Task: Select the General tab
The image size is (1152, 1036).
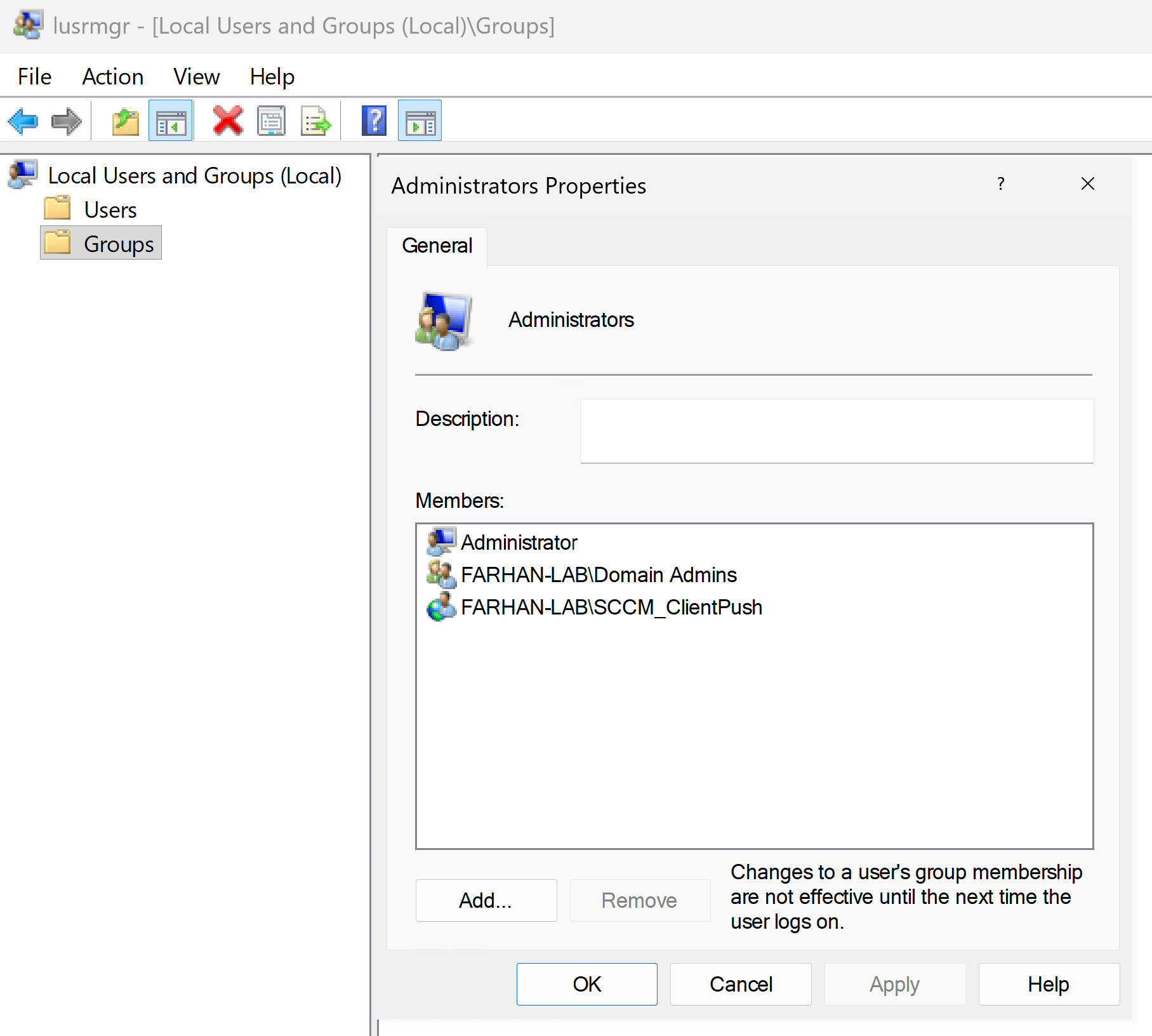Action: 437,246
